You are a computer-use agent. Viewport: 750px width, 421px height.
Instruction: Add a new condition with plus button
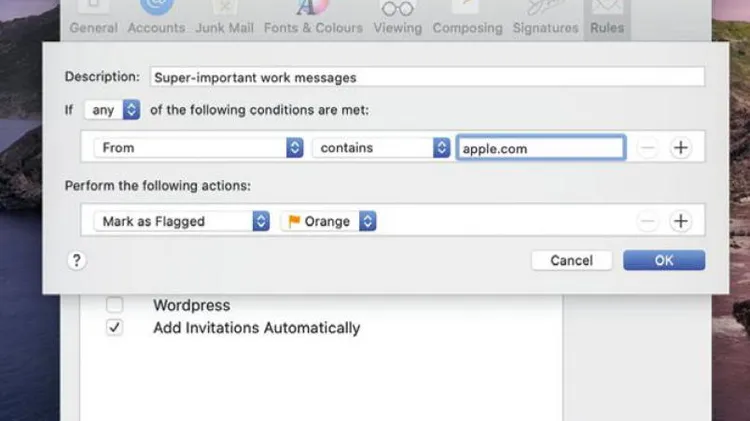point(680,148)
